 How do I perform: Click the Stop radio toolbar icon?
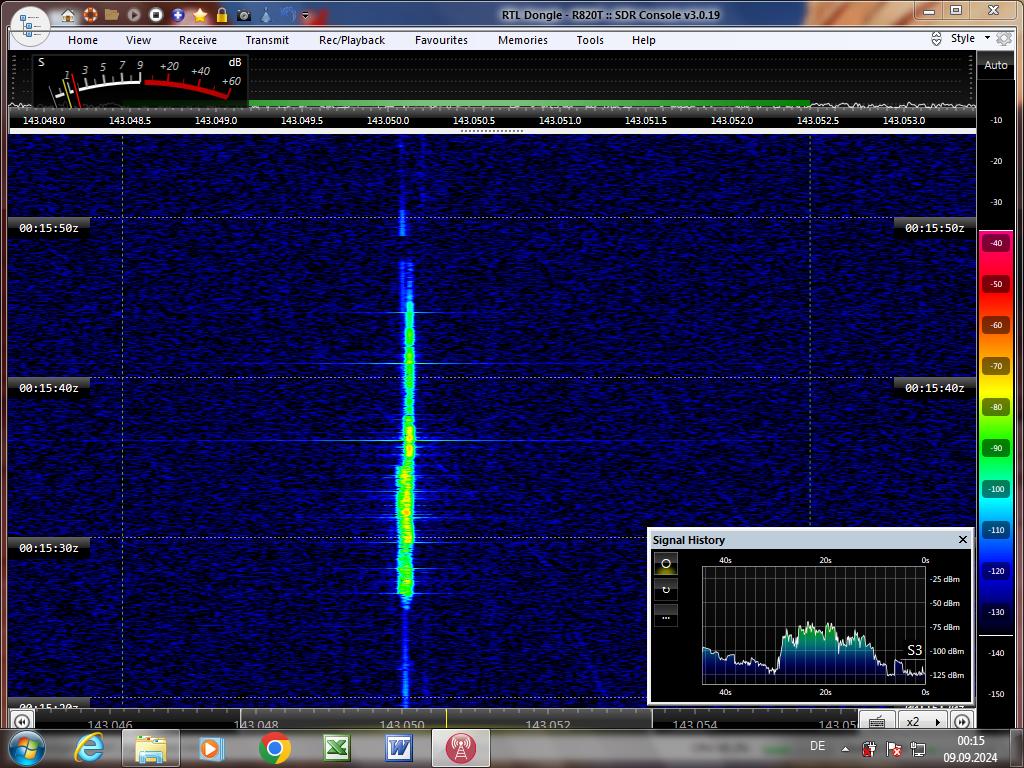[x=155, y=14]
